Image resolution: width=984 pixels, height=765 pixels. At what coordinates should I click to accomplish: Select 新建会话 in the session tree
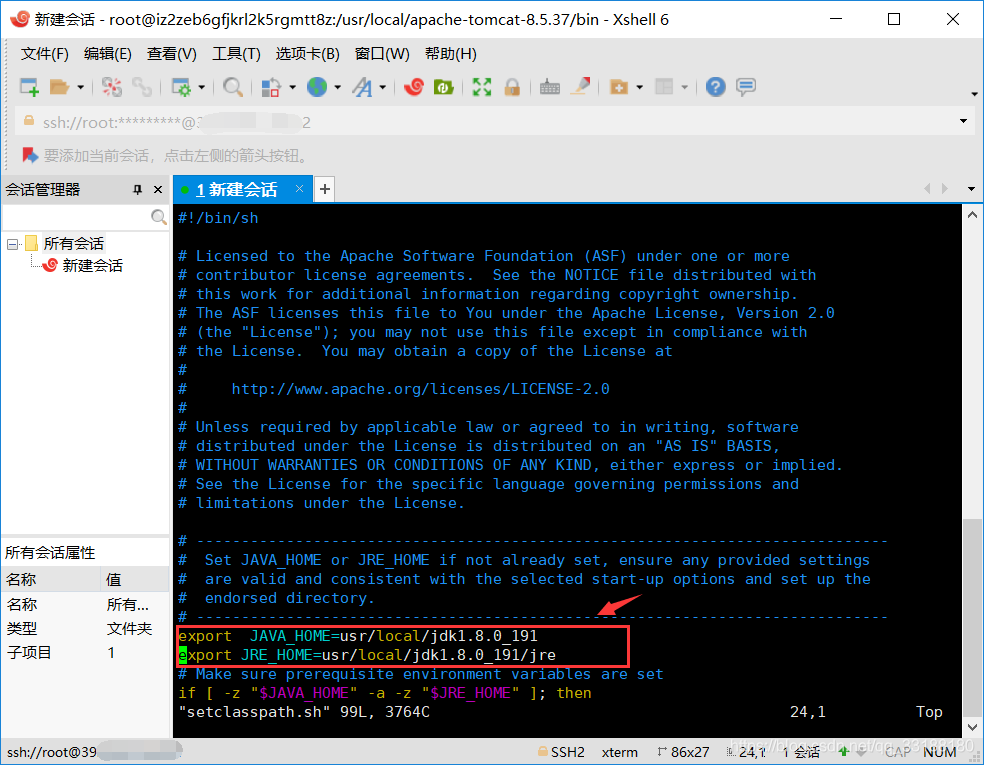coord(92,265)
